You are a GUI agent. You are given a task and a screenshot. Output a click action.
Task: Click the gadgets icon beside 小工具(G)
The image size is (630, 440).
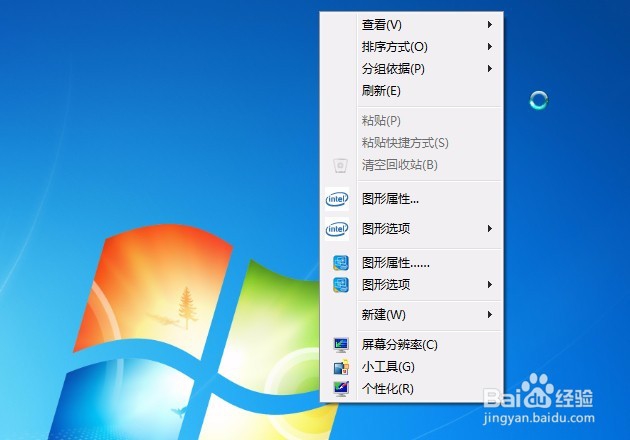click(341, 367)
